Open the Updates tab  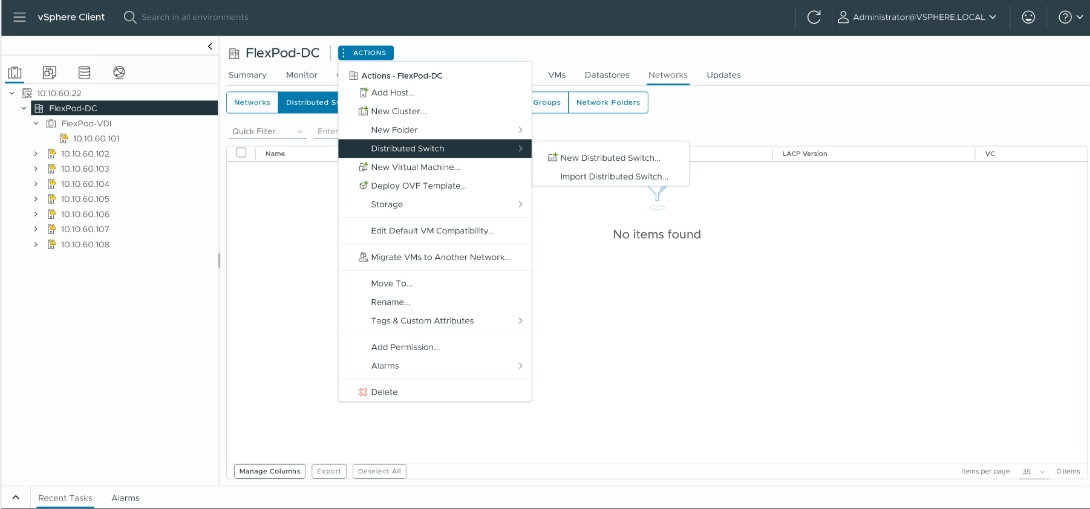724,75
